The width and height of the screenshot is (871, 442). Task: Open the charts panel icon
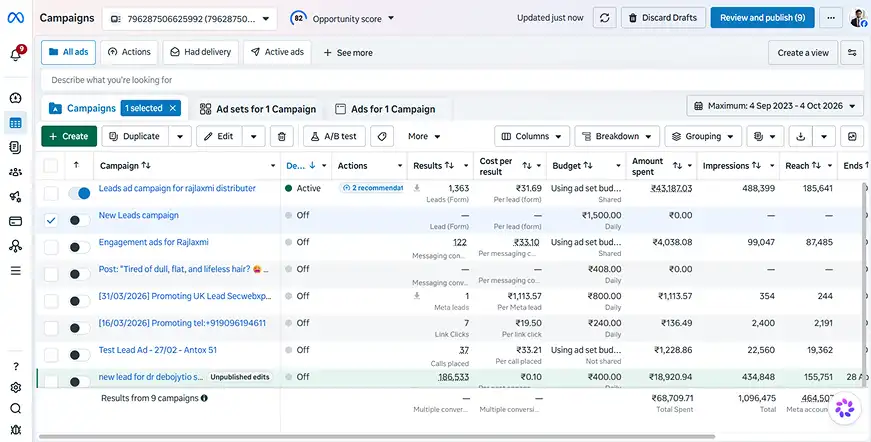(x=852, y=137)
